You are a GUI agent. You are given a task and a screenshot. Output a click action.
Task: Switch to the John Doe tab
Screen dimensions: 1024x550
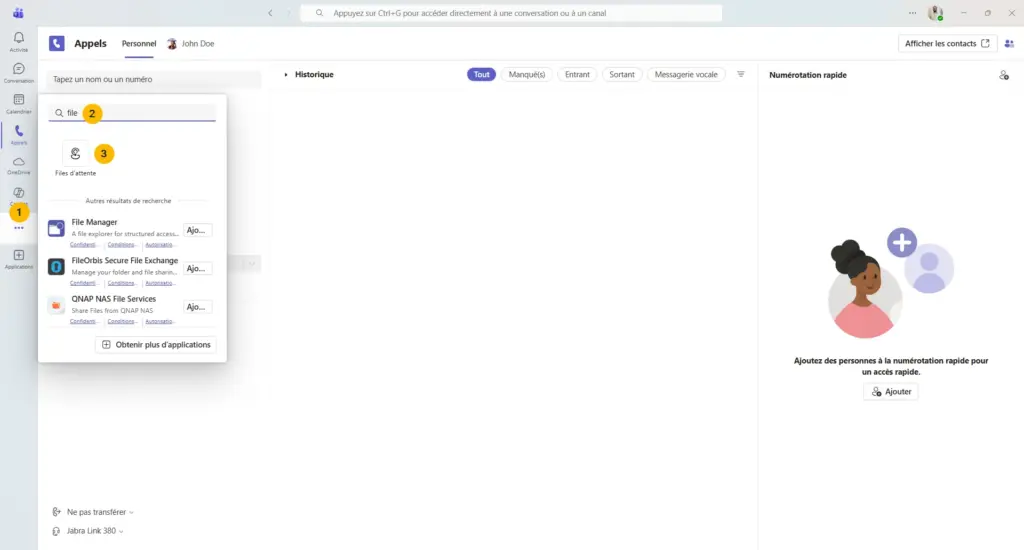pos(191,44)
